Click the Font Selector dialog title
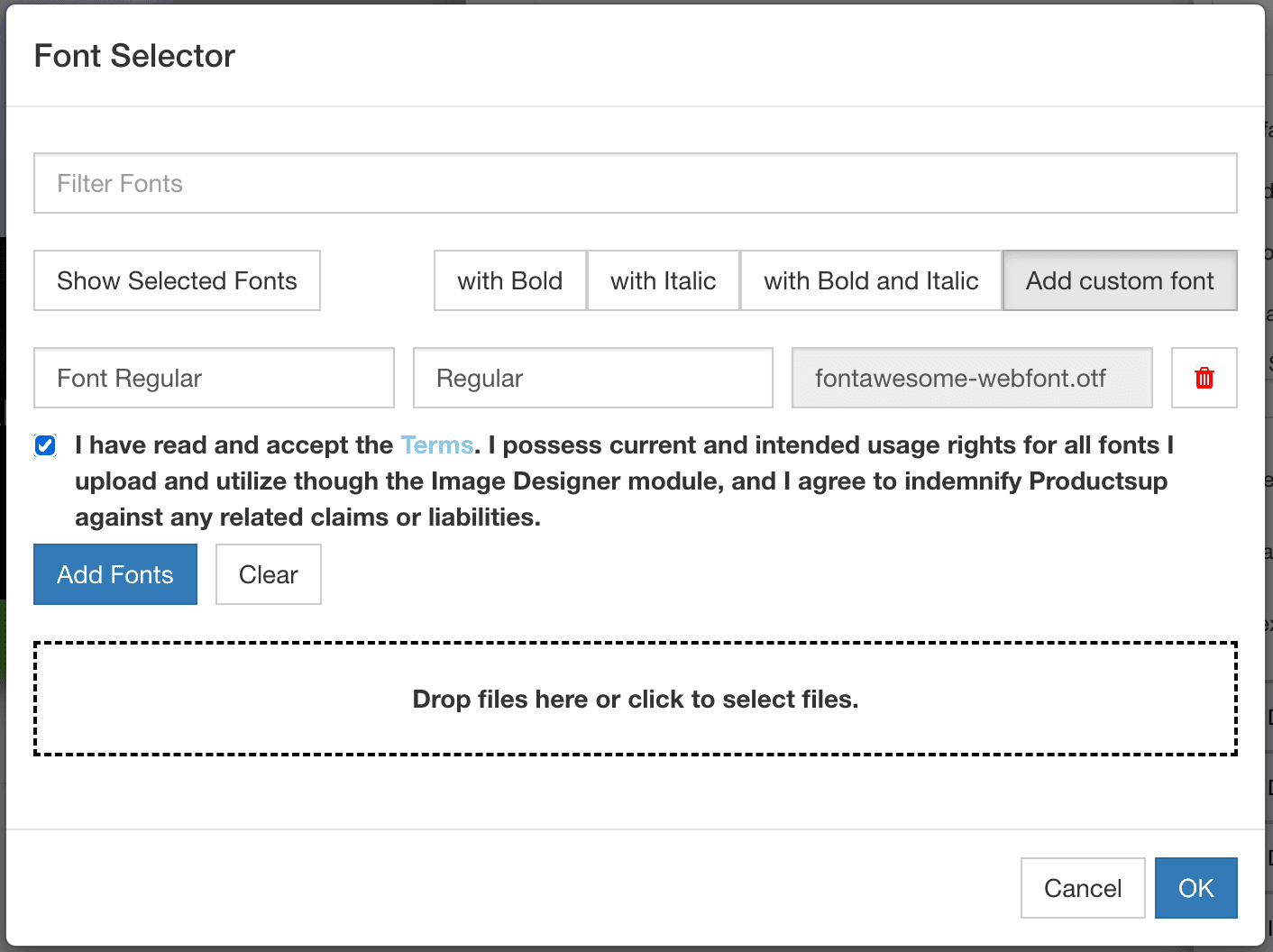The width and height of the screenshot is (1273, 952). [134, 56]
